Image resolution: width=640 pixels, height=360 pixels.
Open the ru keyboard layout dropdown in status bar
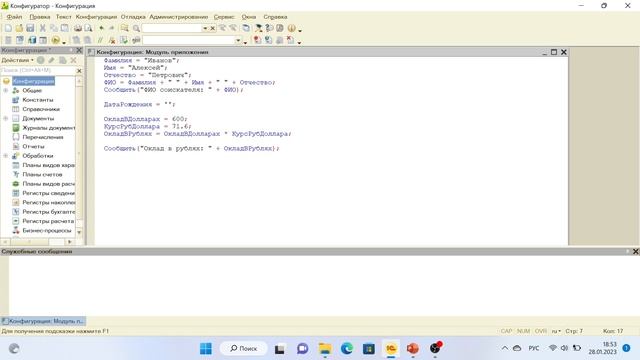click(556, 331)
